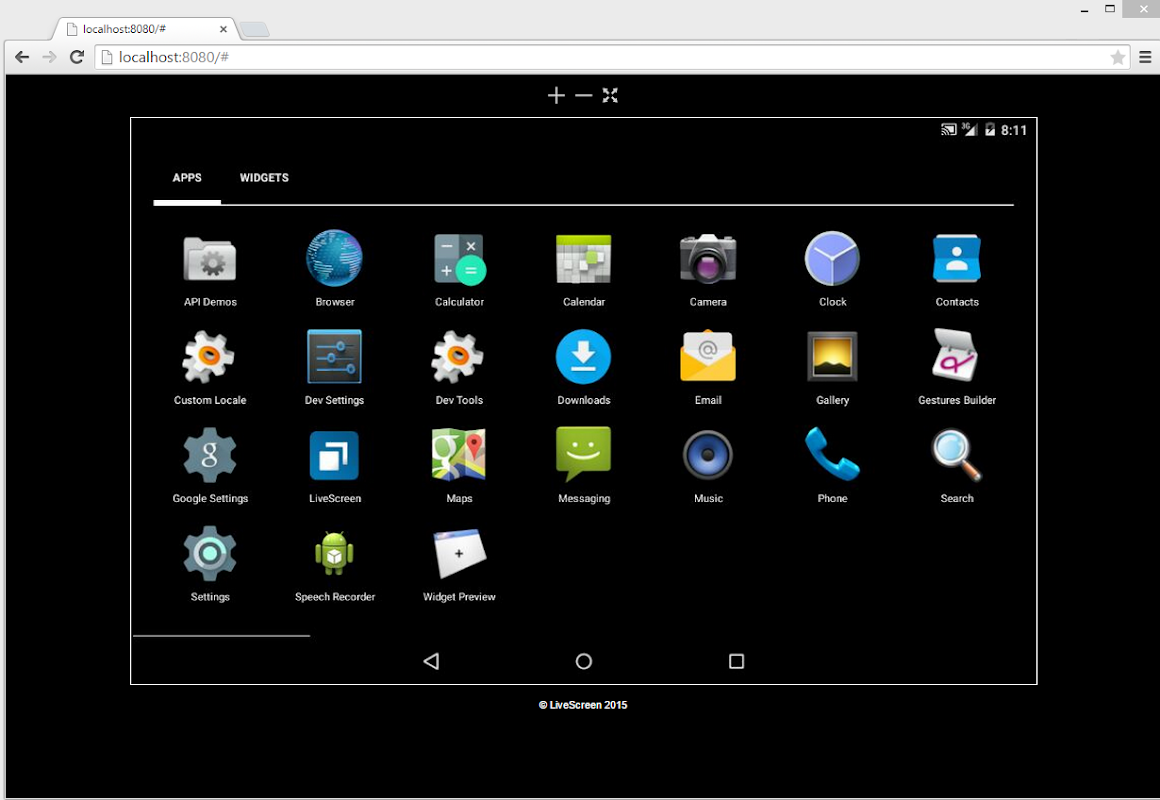
Task: Toggle fullscreen with the expand icon
Action: pos(610,95)
